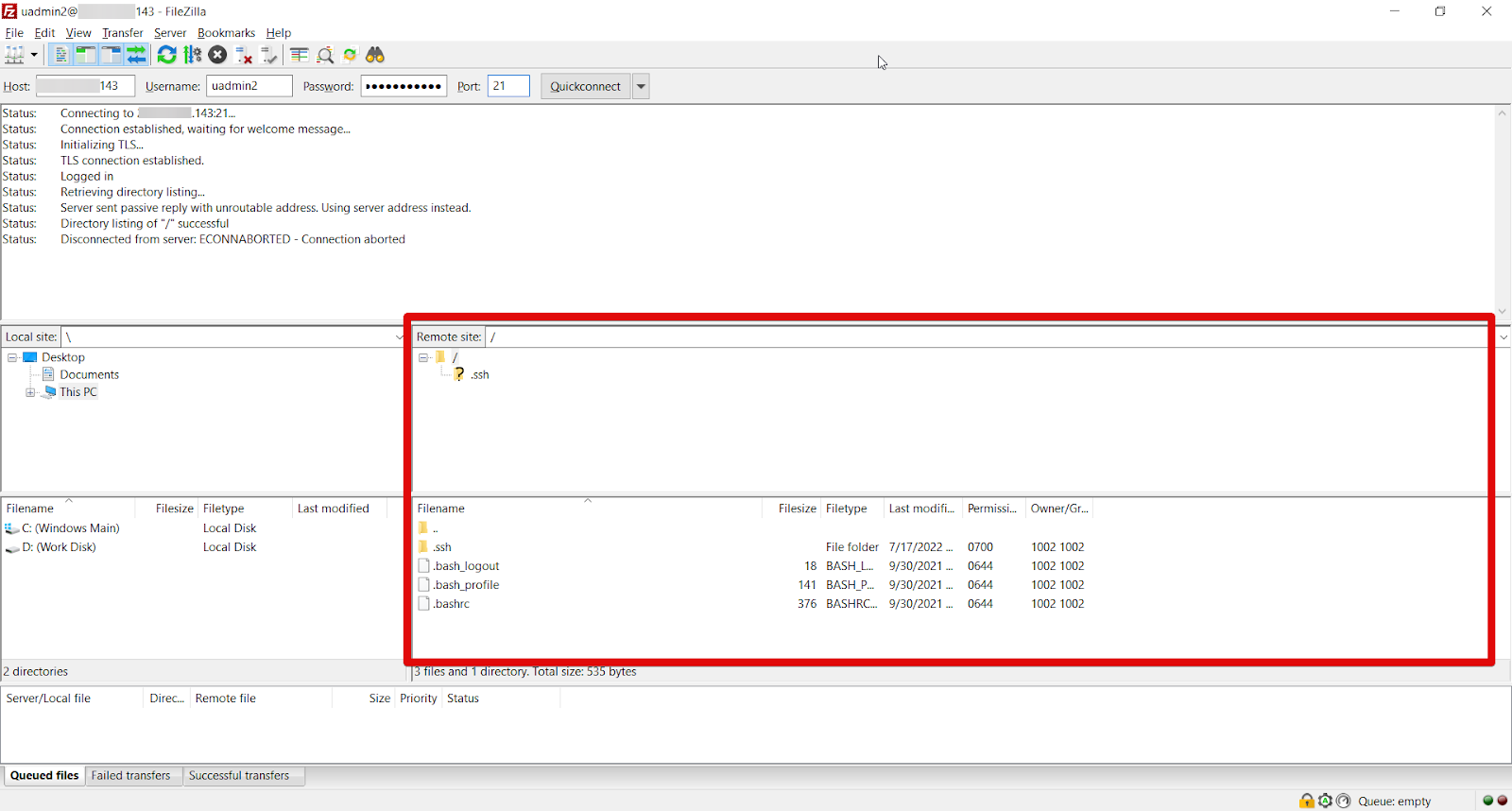This screenshot has height=811, width=1512.
Task: Click the Host input field
Action: [85, 86]
